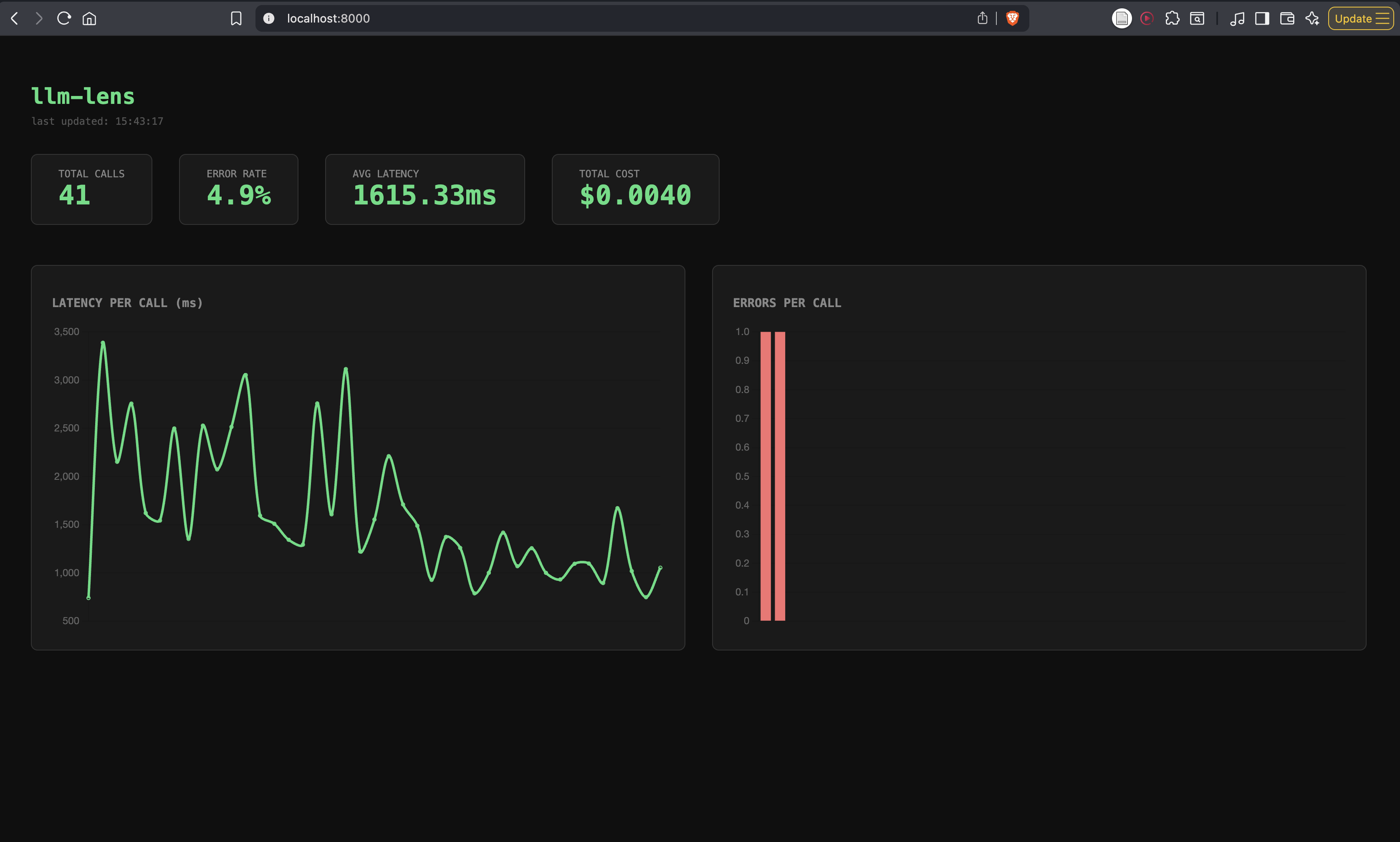This screenshot has width=1400, height=842.
Task: Open the browser home page icon
Action: pyautogui.click(x=89, y=19)
